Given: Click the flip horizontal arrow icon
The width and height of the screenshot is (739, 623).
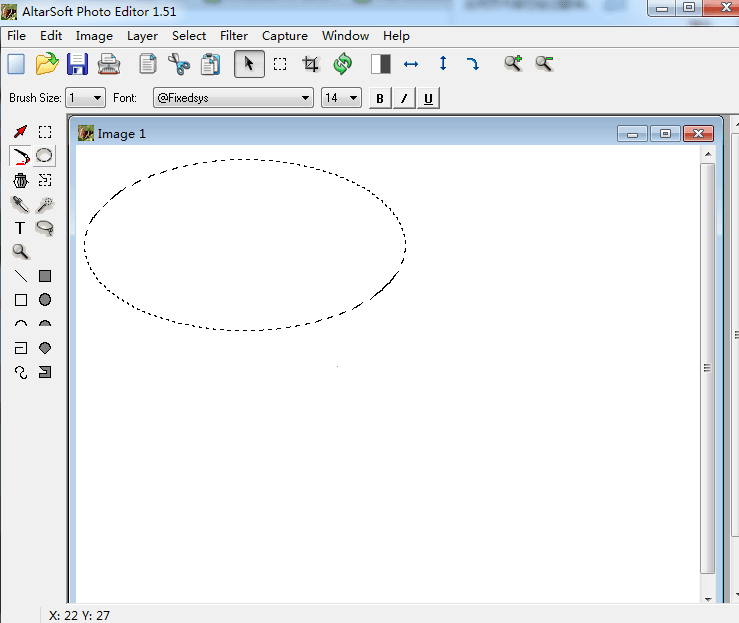Looking at the screenshot, I should tap(411, 64).
